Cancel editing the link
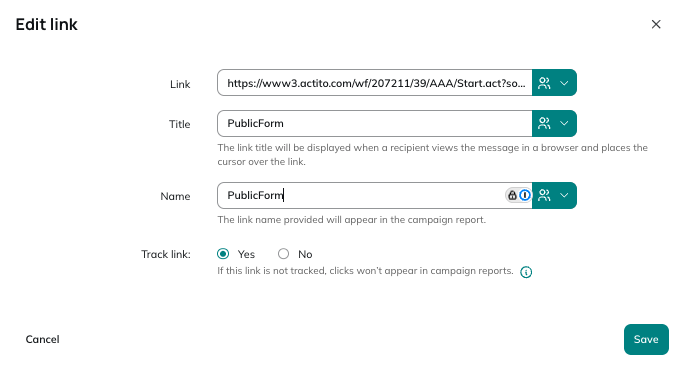The image size is (686, 368). pyautogui.click(x=42, y=340)
